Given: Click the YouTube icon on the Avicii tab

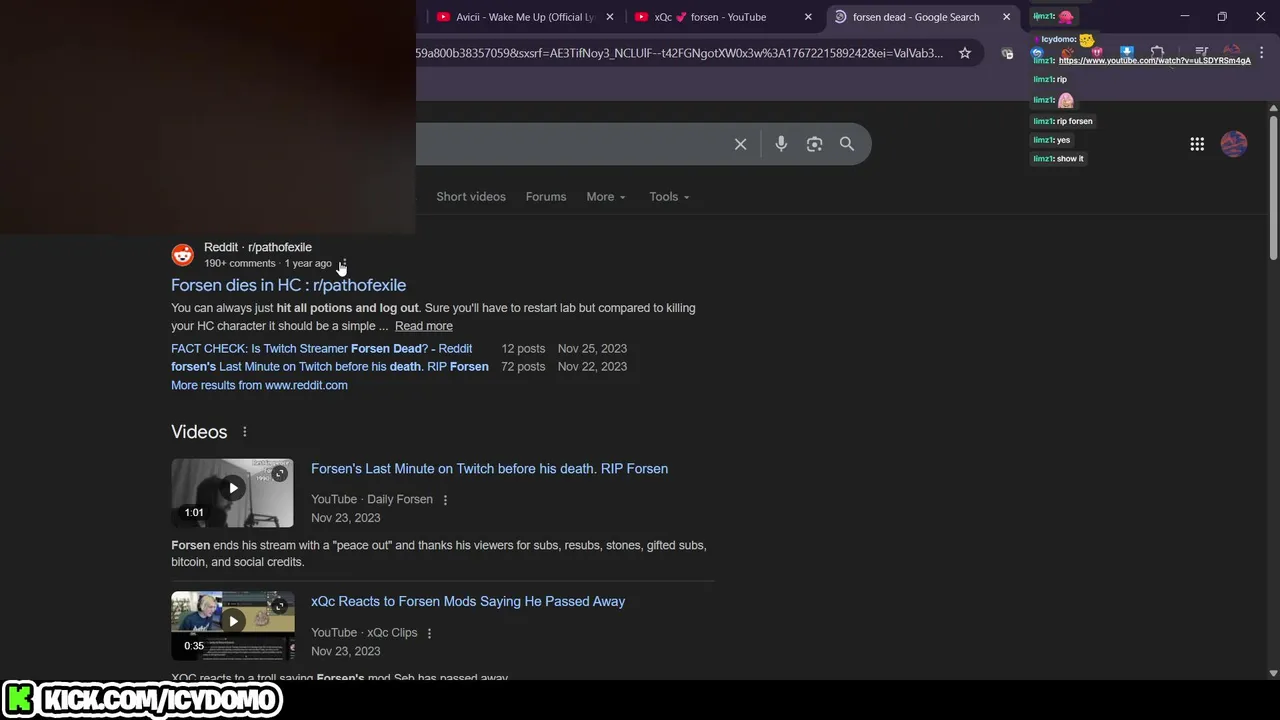Looking at the screenshot, I should (x=443, y=17).
